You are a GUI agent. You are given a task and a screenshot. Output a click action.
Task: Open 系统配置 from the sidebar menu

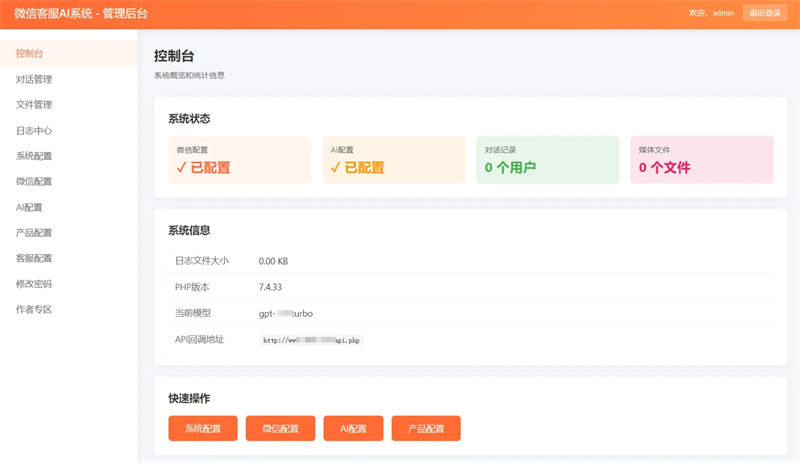click(34, 156)
